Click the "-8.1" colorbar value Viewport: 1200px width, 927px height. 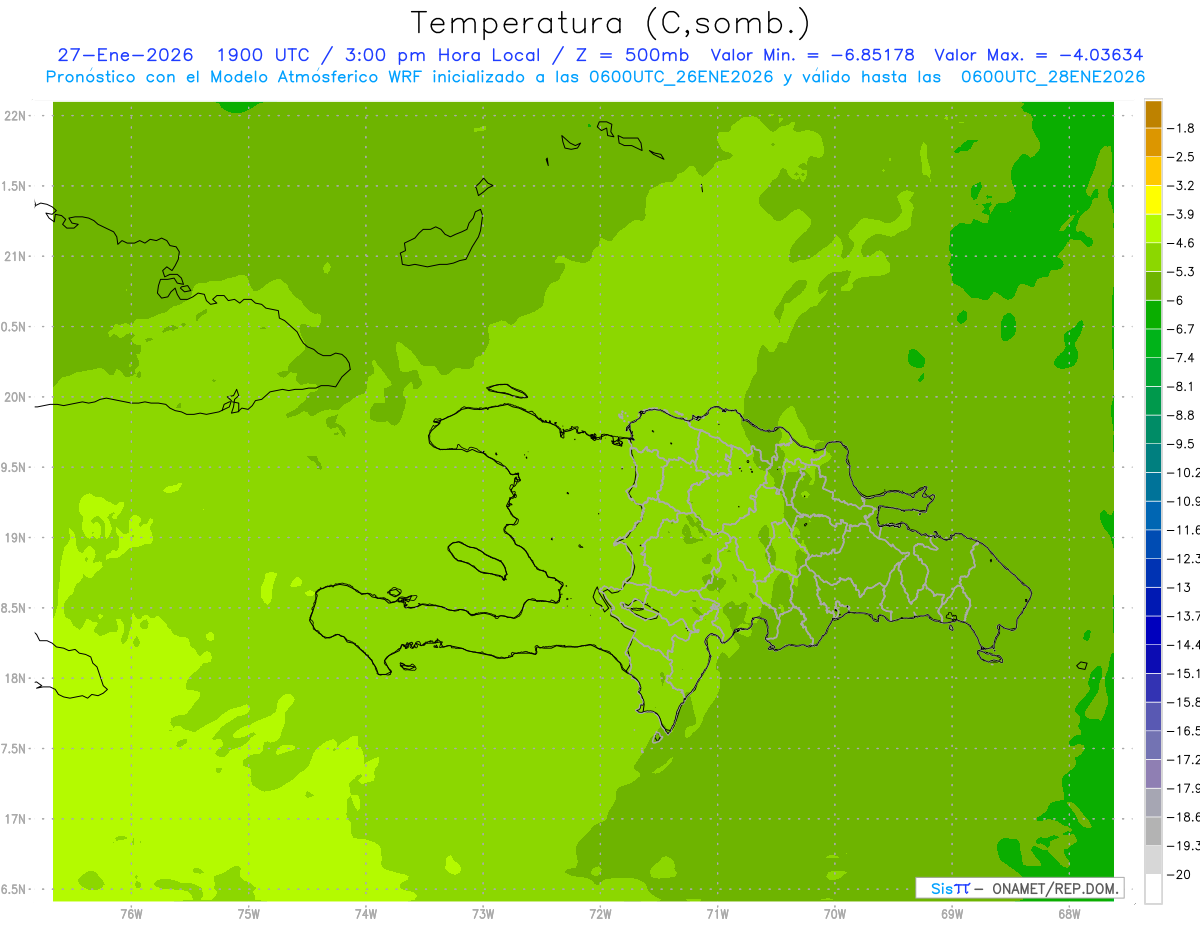tap(1181, 386)
